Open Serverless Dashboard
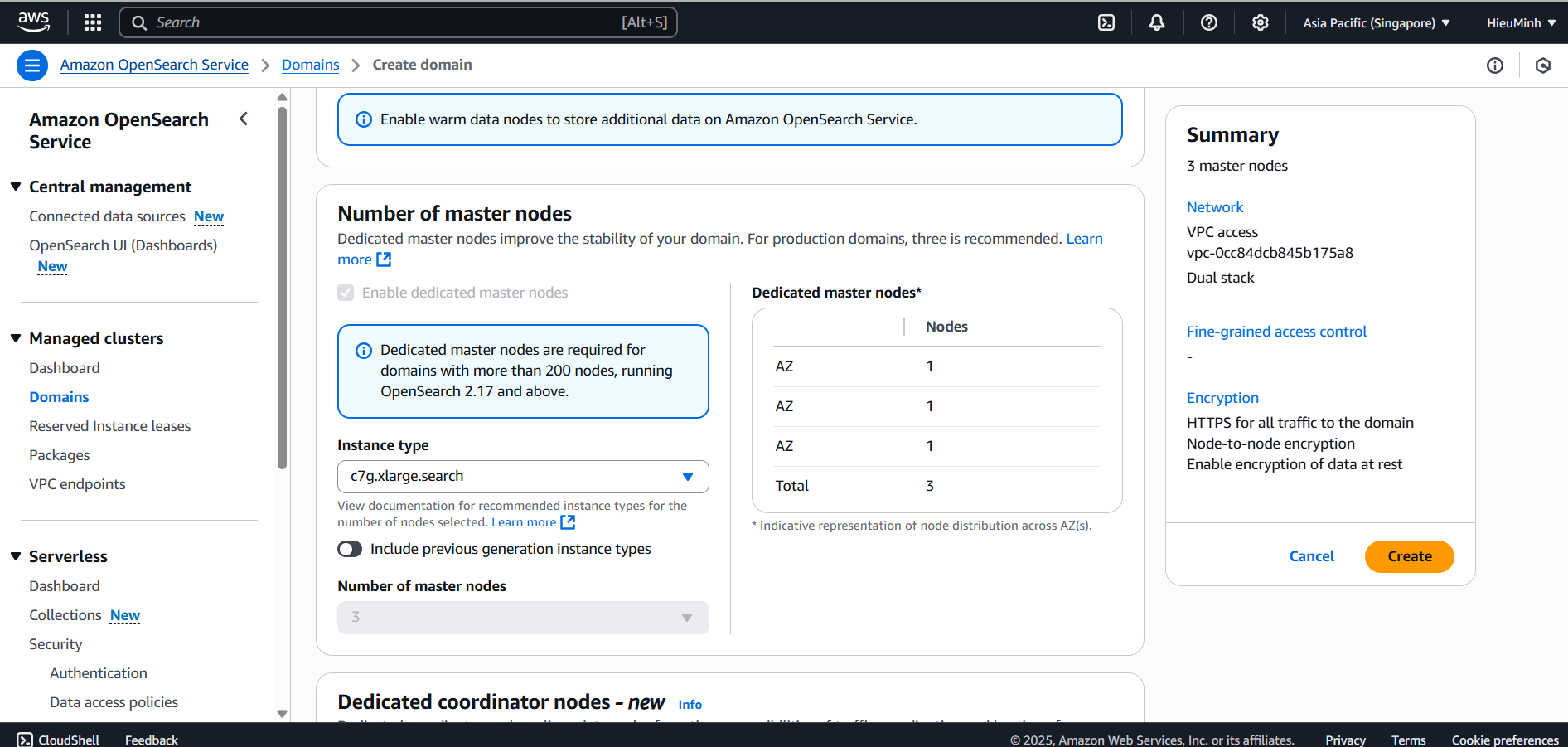The height and width of the screenshot is (747, 1568). (x=65, y=586)
